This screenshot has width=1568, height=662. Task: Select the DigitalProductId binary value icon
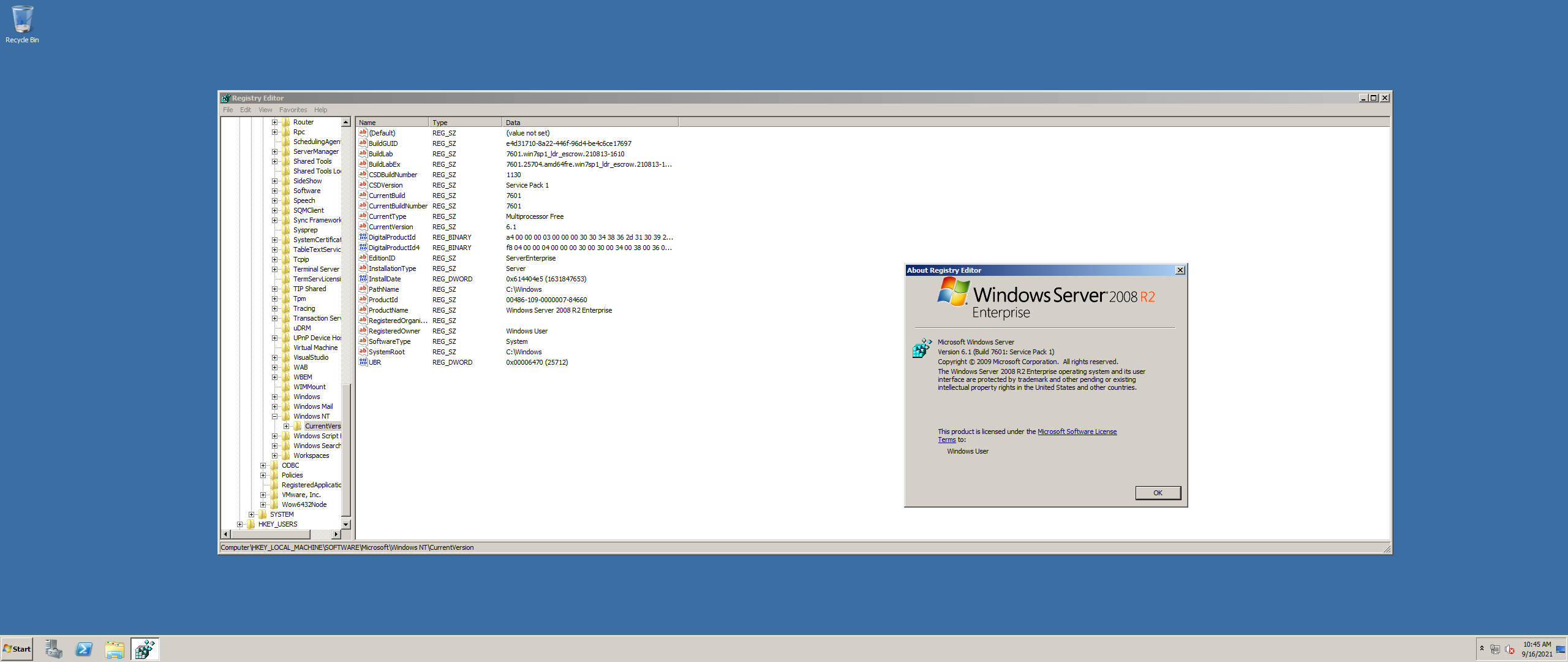click(x=363, y=237)
